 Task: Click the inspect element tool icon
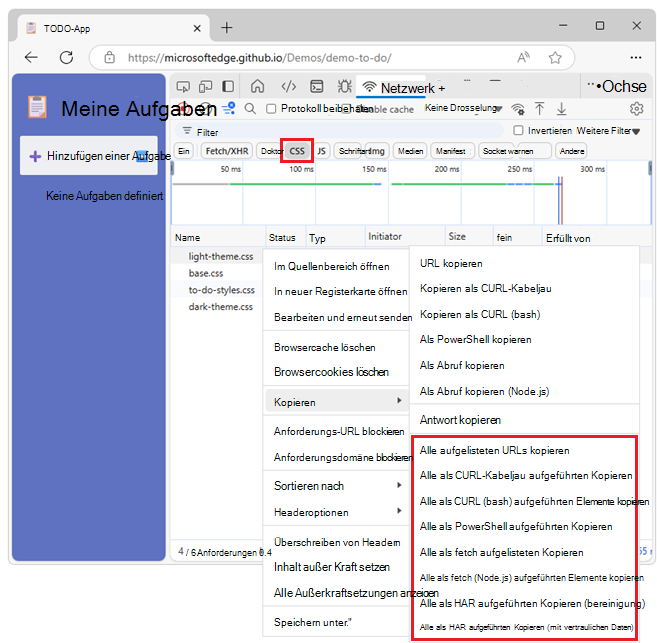183,87
